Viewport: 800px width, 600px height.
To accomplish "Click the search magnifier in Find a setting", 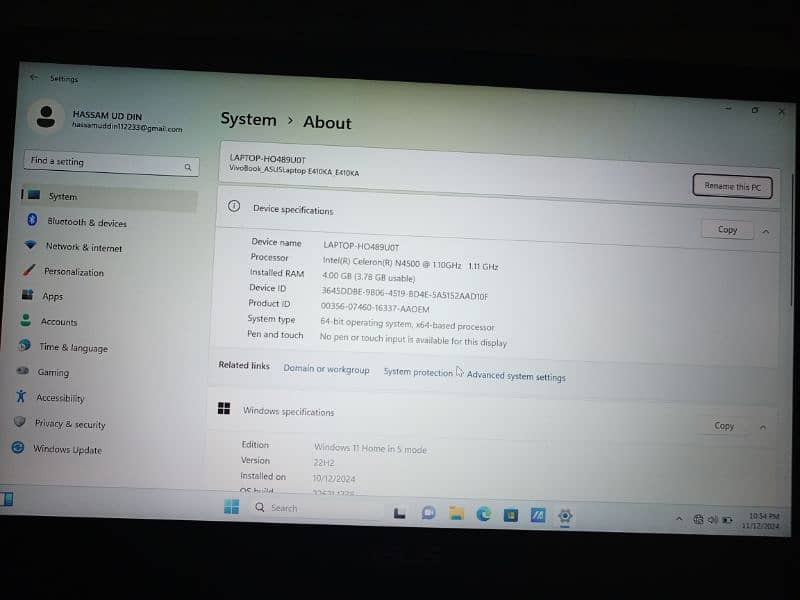I will 187,167.
